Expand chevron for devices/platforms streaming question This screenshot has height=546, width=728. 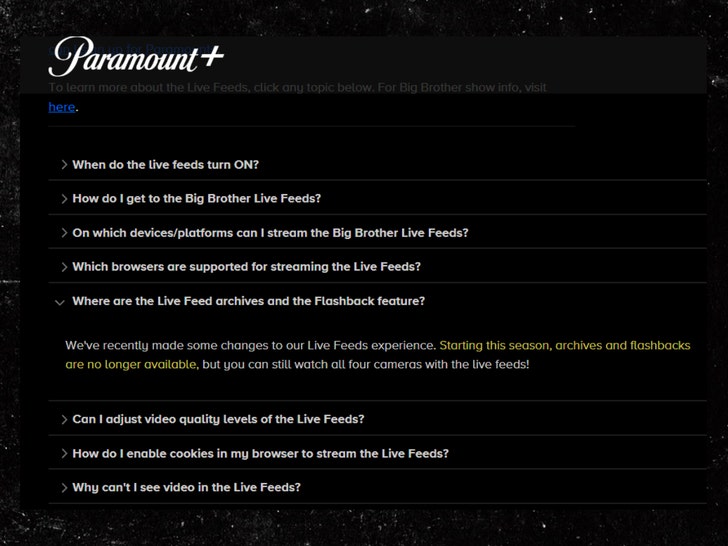tap(64, 233)
